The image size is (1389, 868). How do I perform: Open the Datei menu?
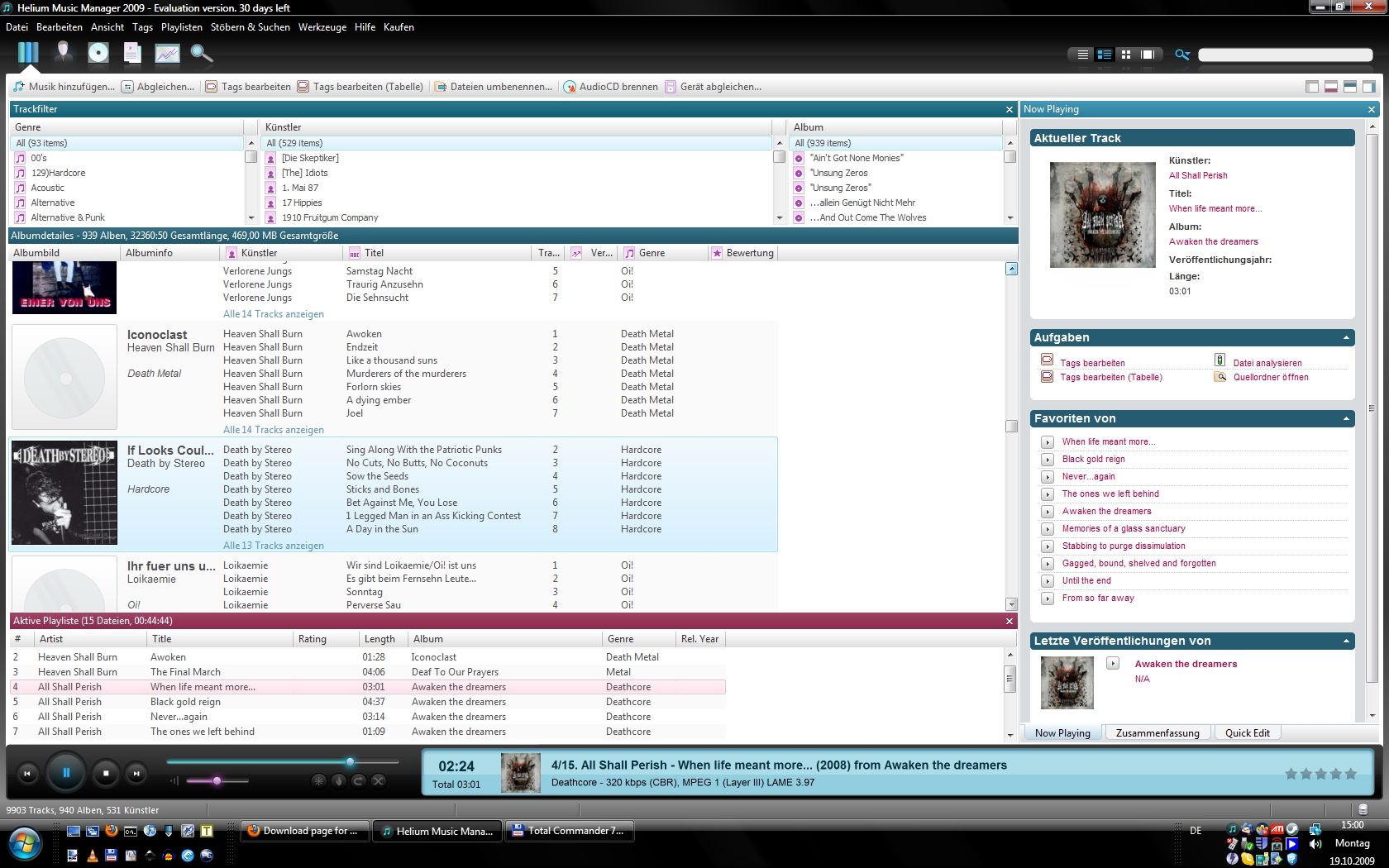point(17,27)
